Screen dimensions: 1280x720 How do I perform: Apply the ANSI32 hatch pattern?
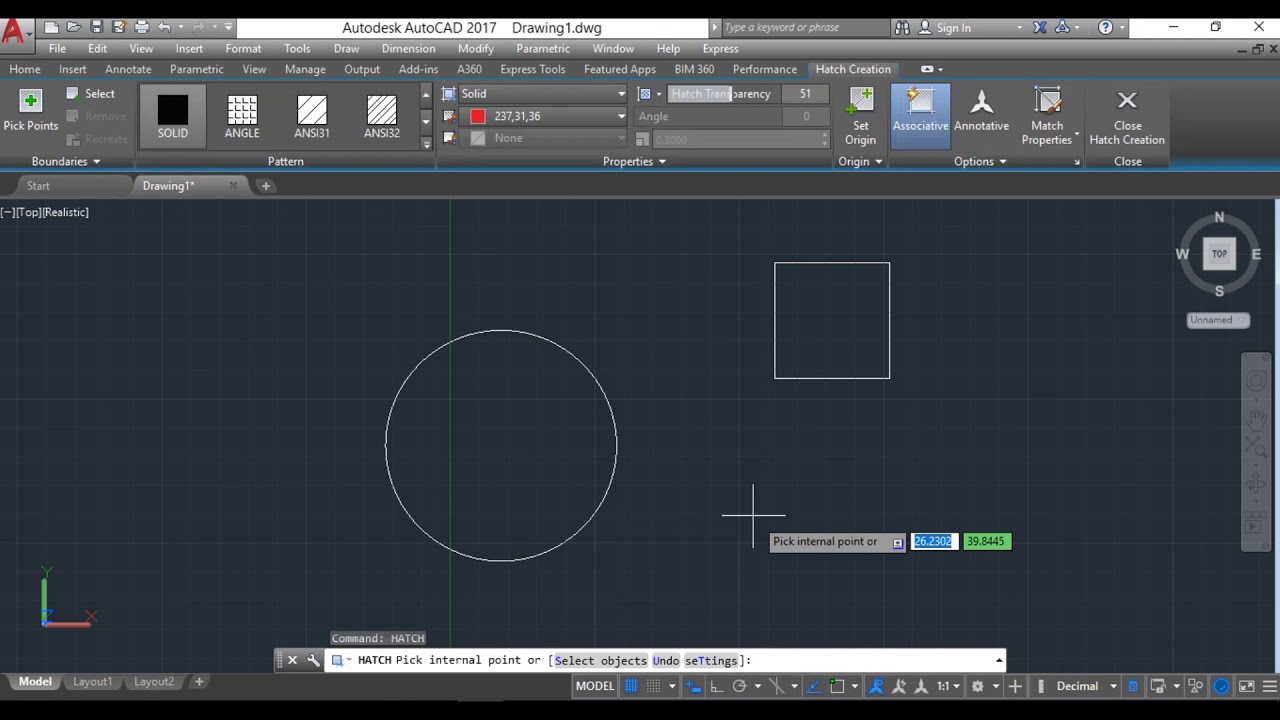coord(382,116)
